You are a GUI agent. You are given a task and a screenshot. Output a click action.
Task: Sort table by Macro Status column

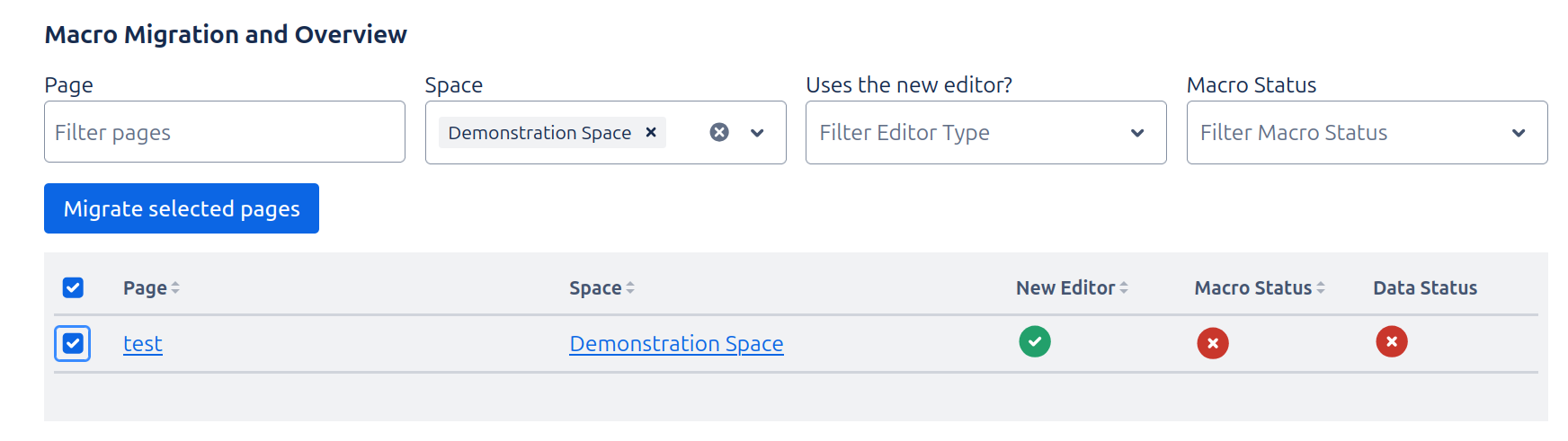(x=1259, y=288)
